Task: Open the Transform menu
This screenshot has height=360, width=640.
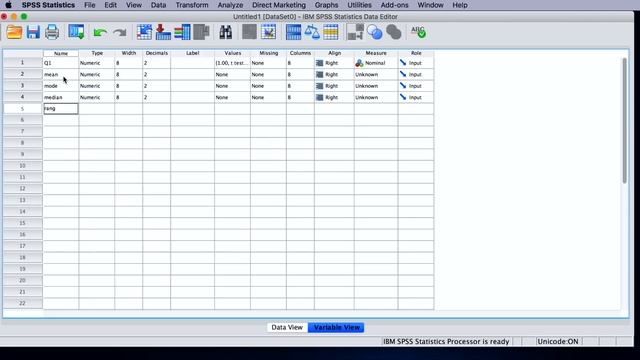Action: (x=192, y=5)
